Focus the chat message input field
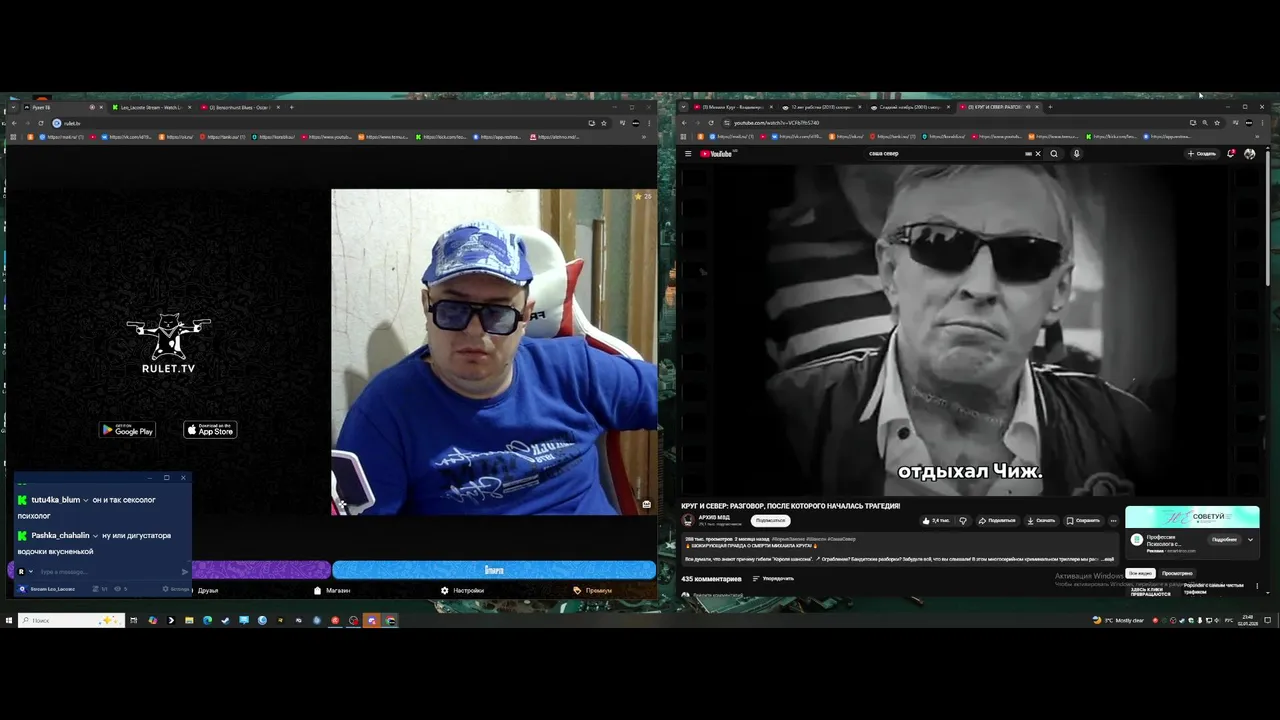 coord(108,572)
